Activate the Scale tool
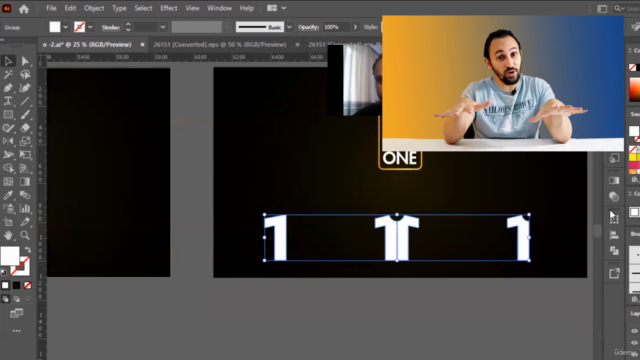Viewport: 640px width, 360px height. point(25,141)
